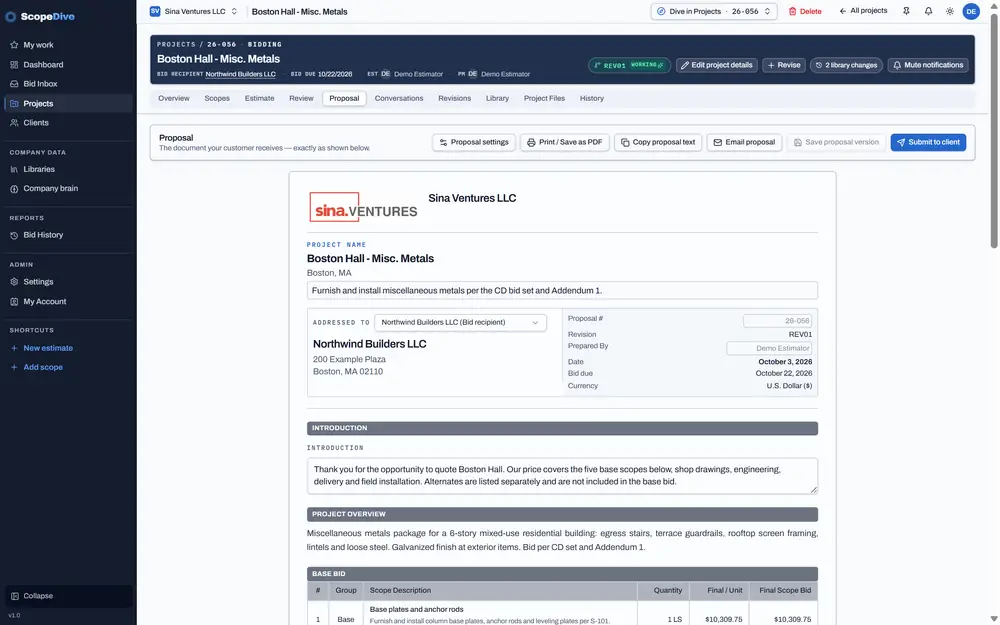Screen dimensions: 1000x625
Task: Click Submit to client
Action: 928,142
